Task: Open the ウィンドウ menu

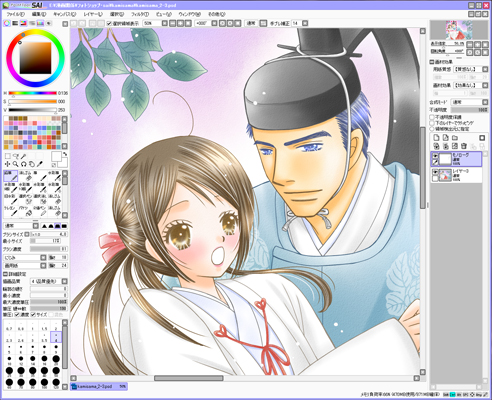Action: tap(189, 14)
